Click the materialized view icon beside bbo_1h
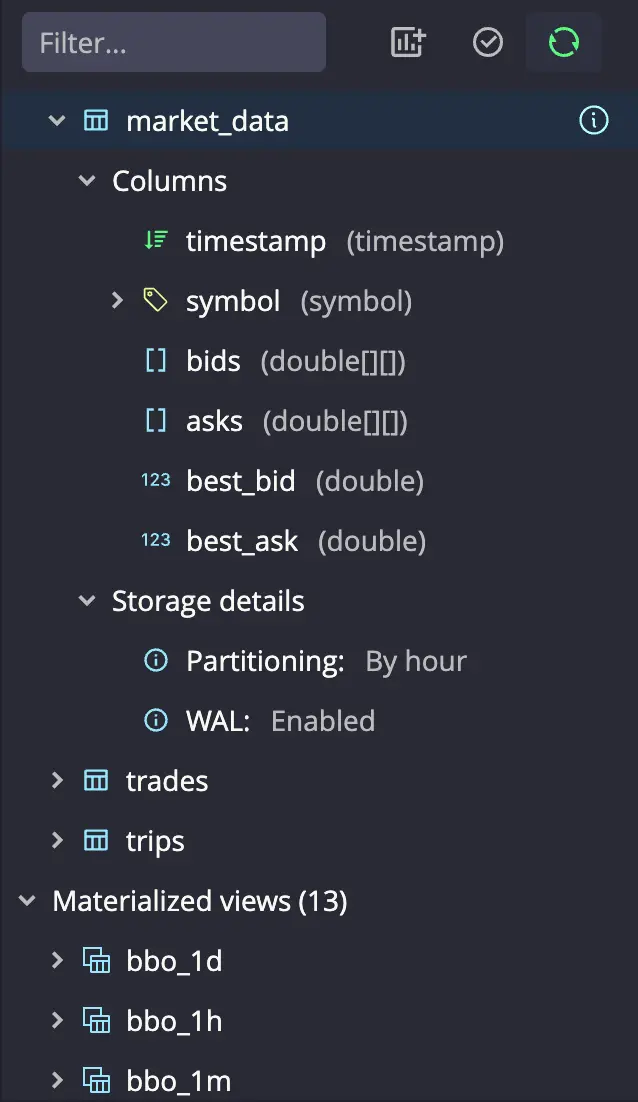The width and height of the screenshot is (638, 1102). click(96, 1020)
